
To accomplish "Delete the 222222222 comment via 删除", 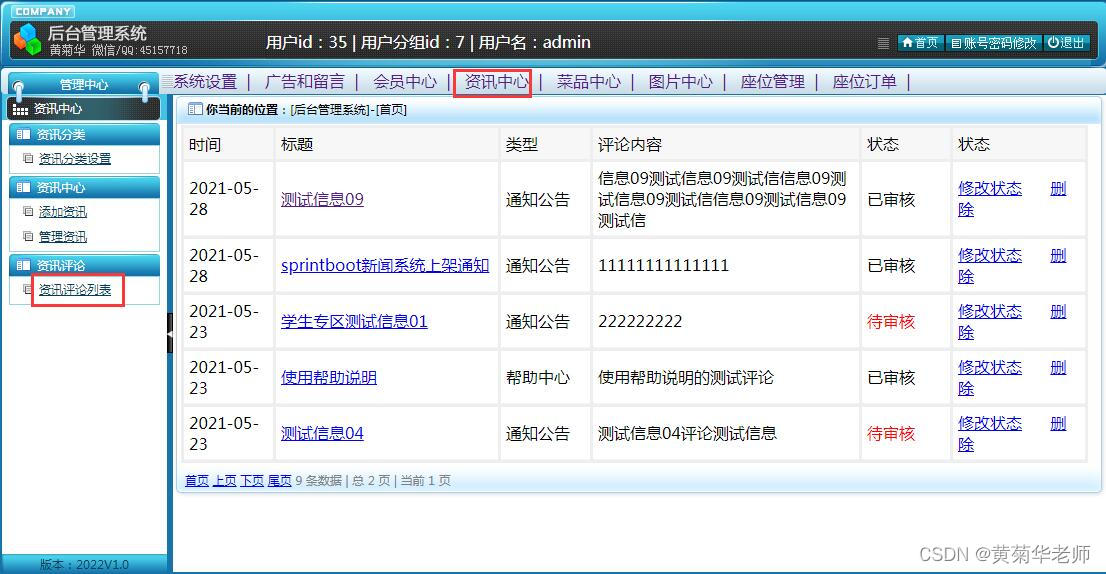I will (1058, 311).
